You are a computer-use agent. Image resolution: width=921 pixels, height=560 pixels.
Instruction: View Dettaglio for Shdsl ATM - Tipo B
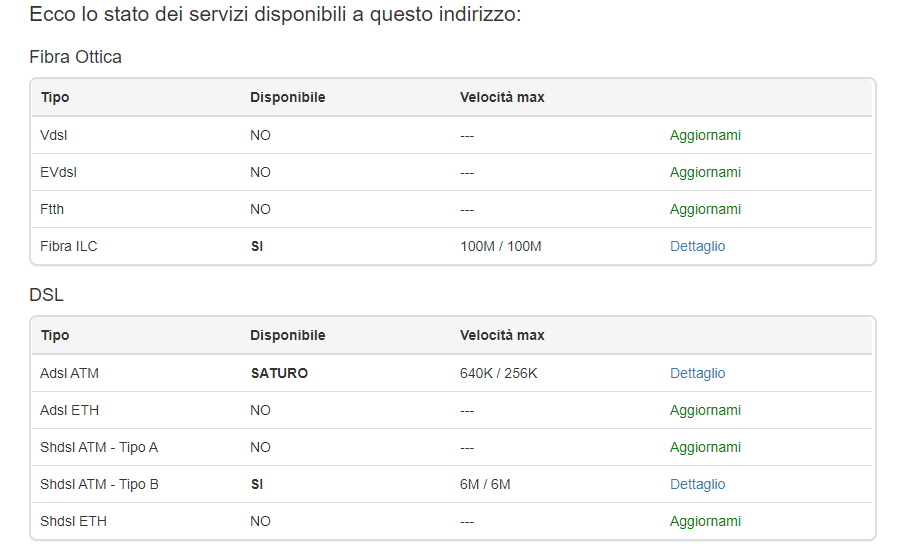[x=697, y=484]
